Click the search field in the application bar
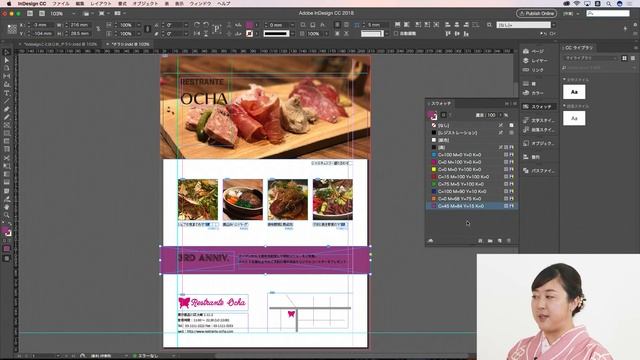The width and height of the screenshot is (640, 360). (x=608, y=13)
